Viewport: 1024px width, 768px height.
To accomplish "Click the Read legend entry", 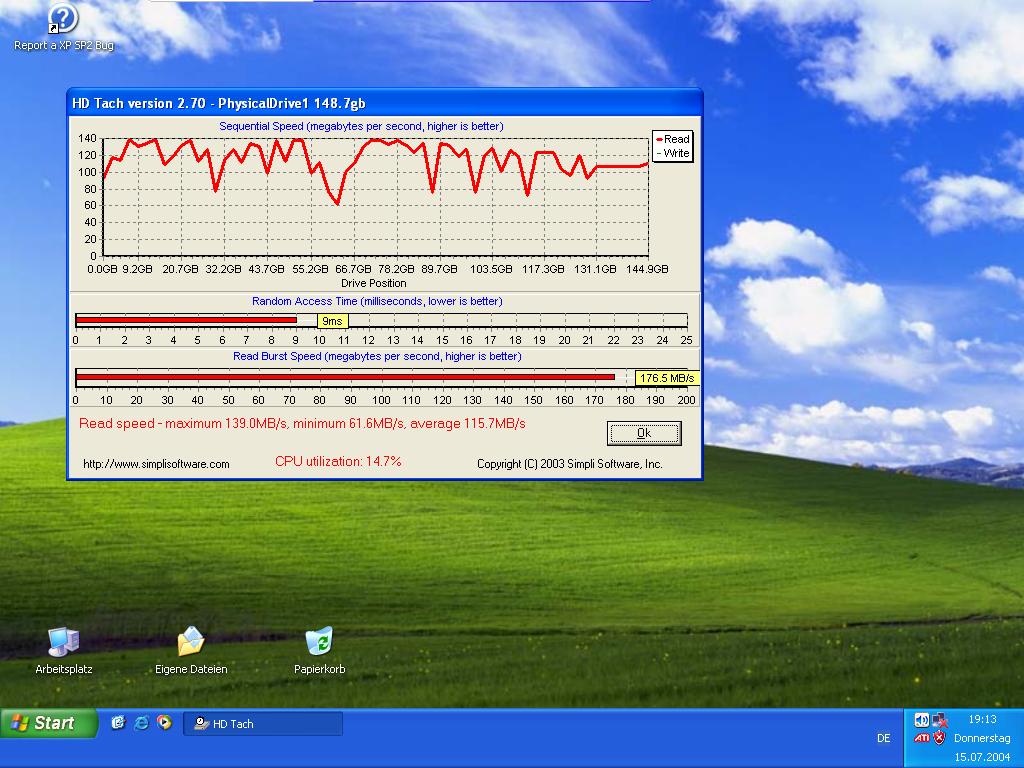I will (673, 139).
